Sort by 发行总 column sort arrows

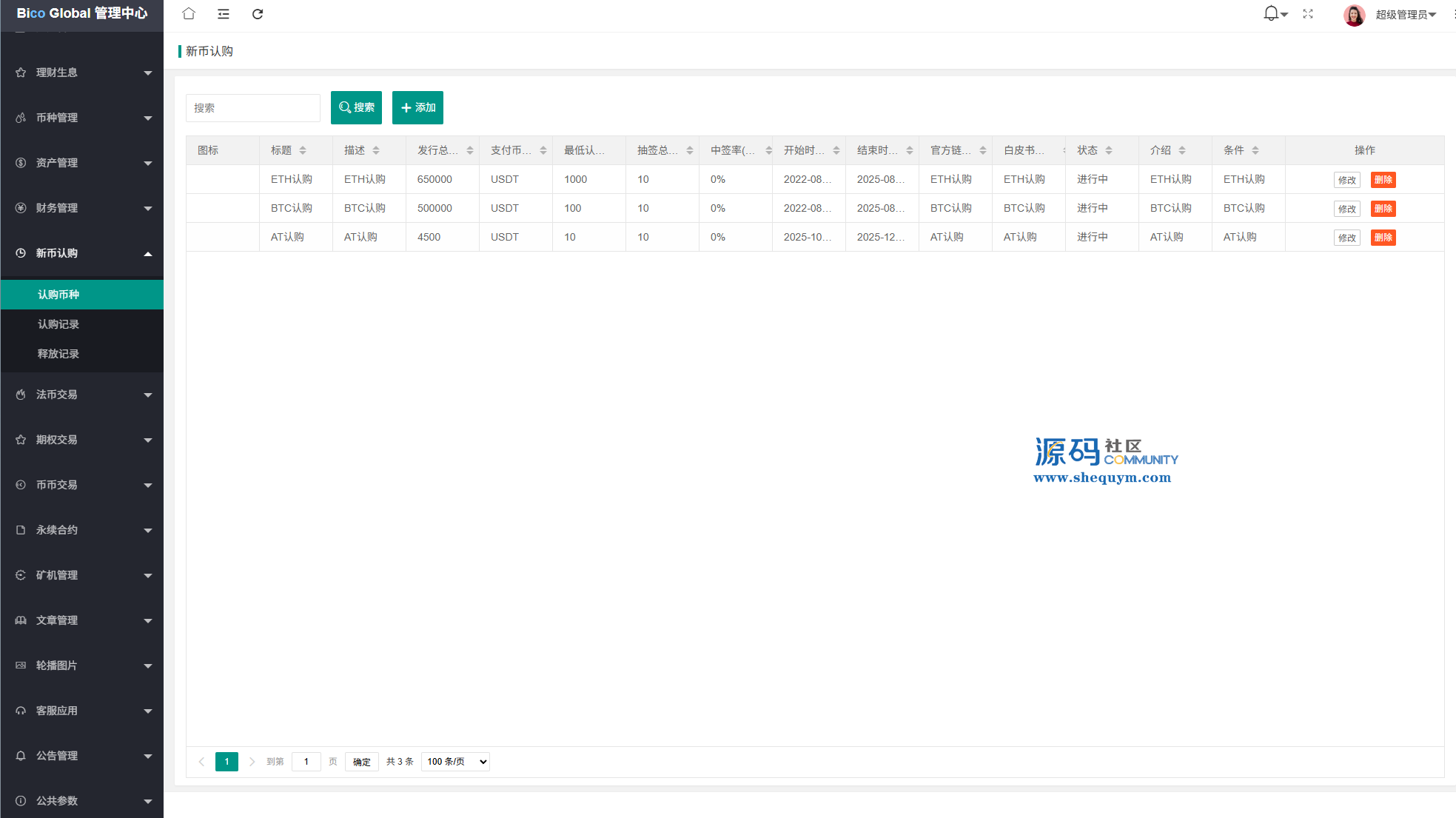tap(470, 150)
